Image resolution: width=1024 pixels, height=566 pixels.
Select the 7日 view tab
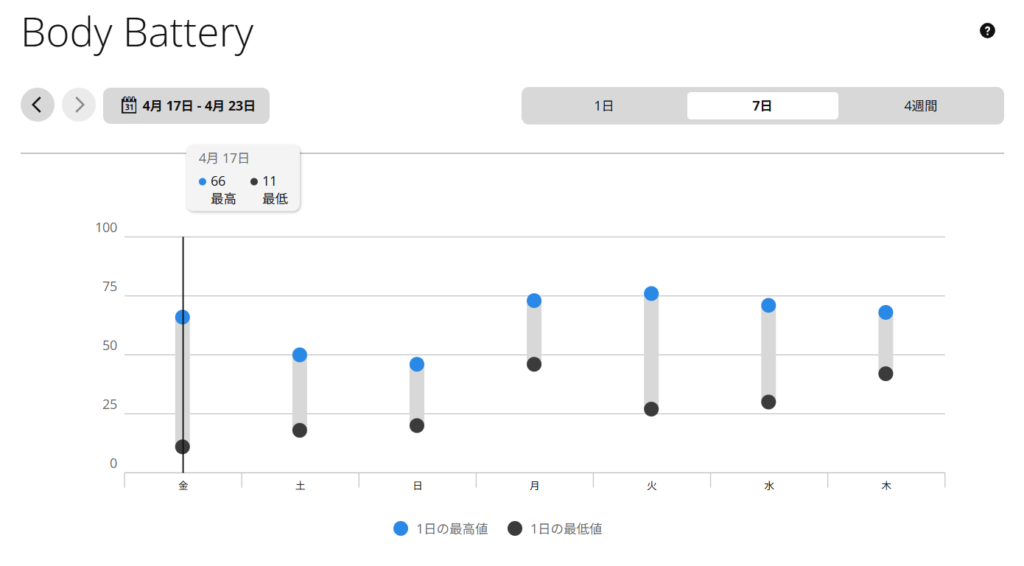[762, 106]
